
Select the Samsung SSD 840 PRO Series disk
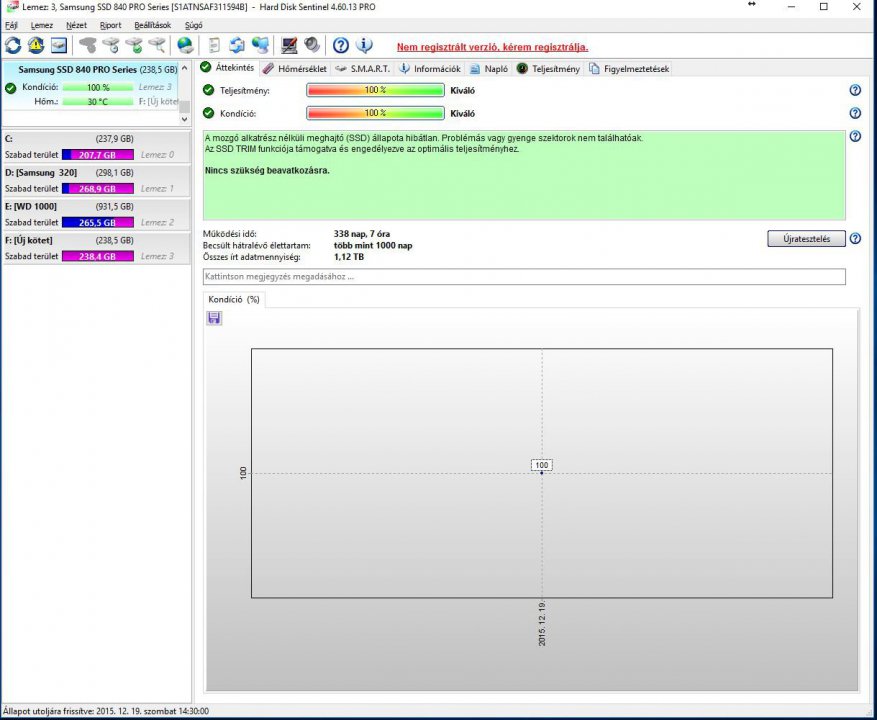[91, 87]
